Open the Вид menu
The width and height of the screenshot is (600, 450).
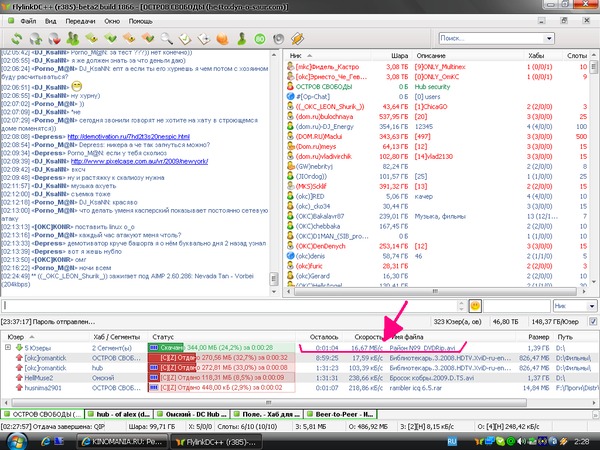click(x=50, y=21)
